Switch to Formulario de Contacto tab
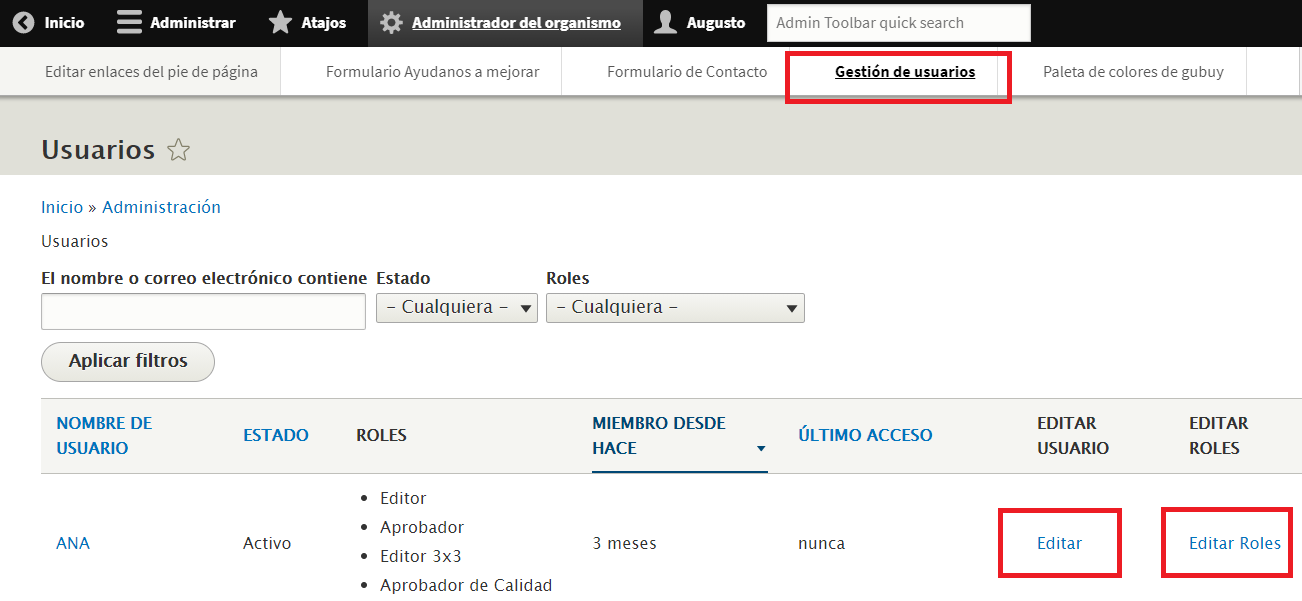Viewport: 1302px width, 601px height. click(x=687, y=72)
